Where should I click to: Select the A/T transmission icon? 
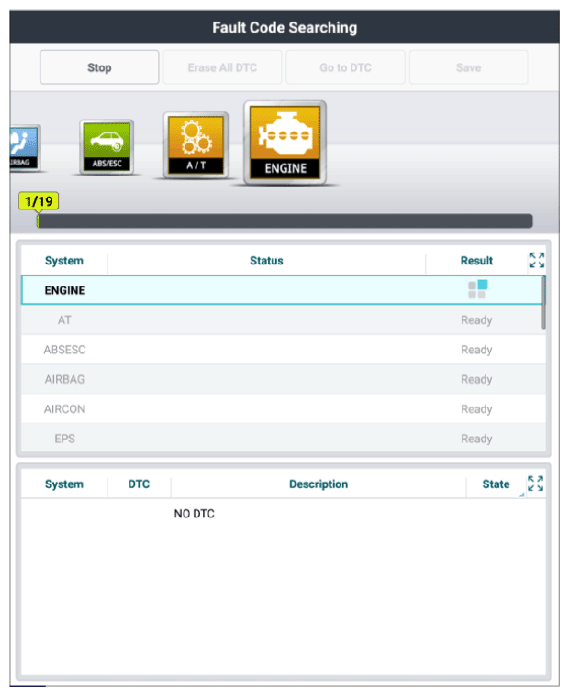click(196, 145)
